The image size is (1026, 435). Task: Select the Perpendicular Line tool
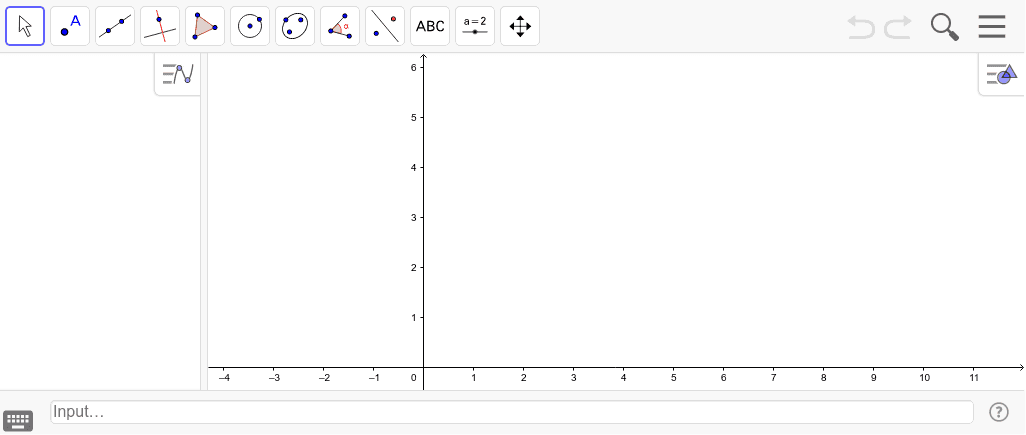160,26
